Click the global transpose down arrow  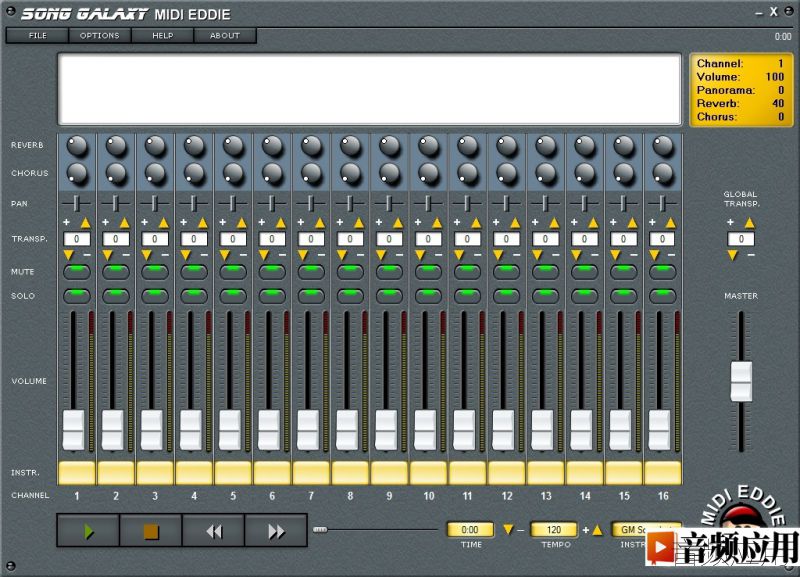click(x=733, y=255)
